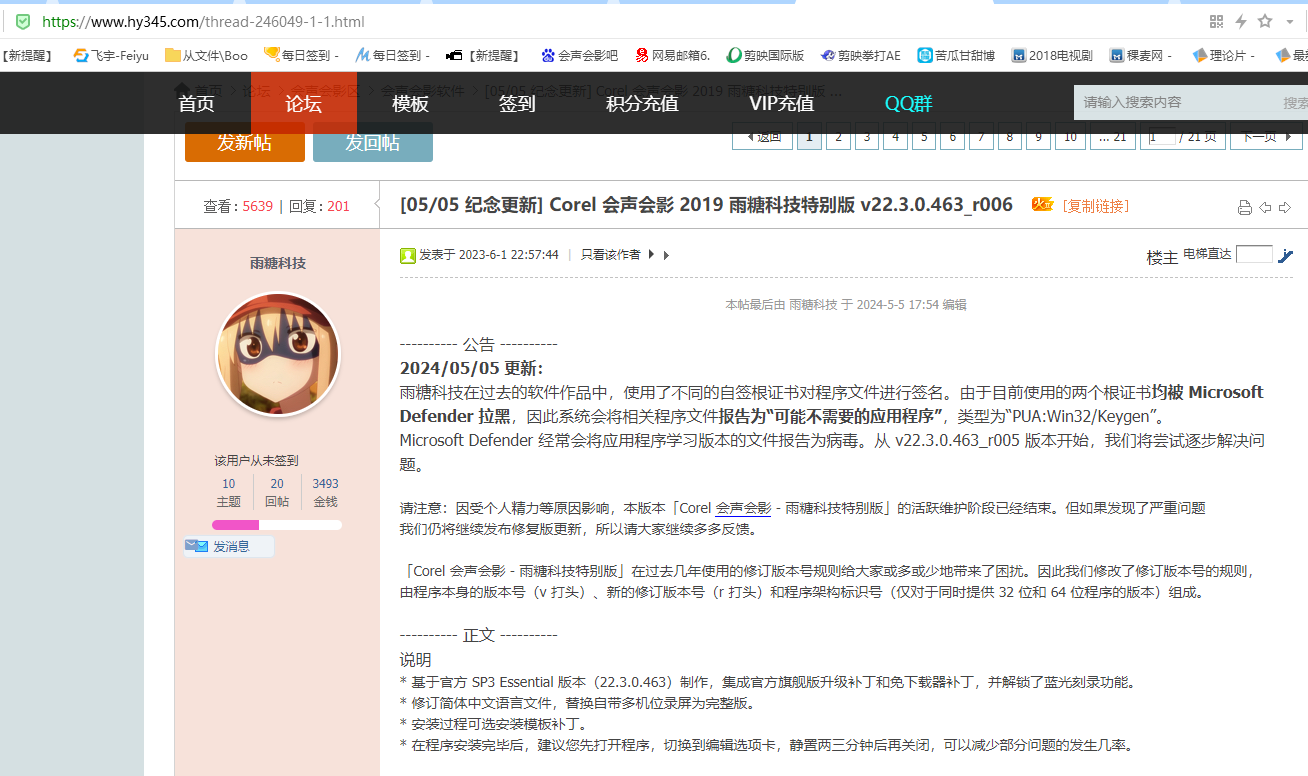Click the 查看: 5639 view count text
This screenshot has height=776, width=1308.
pyautogui.click(x=238, y=206)
